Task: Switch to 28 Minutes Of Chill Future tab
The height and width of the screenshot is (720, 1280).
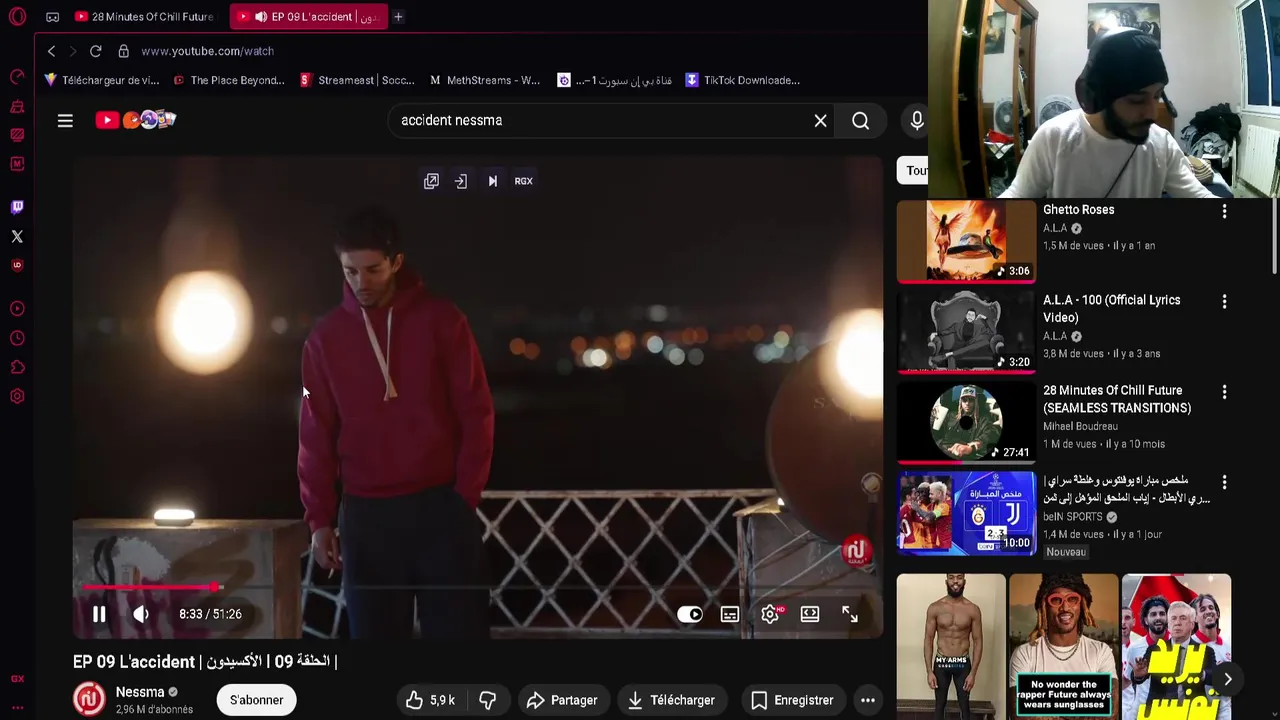Action: coord(145,17)
